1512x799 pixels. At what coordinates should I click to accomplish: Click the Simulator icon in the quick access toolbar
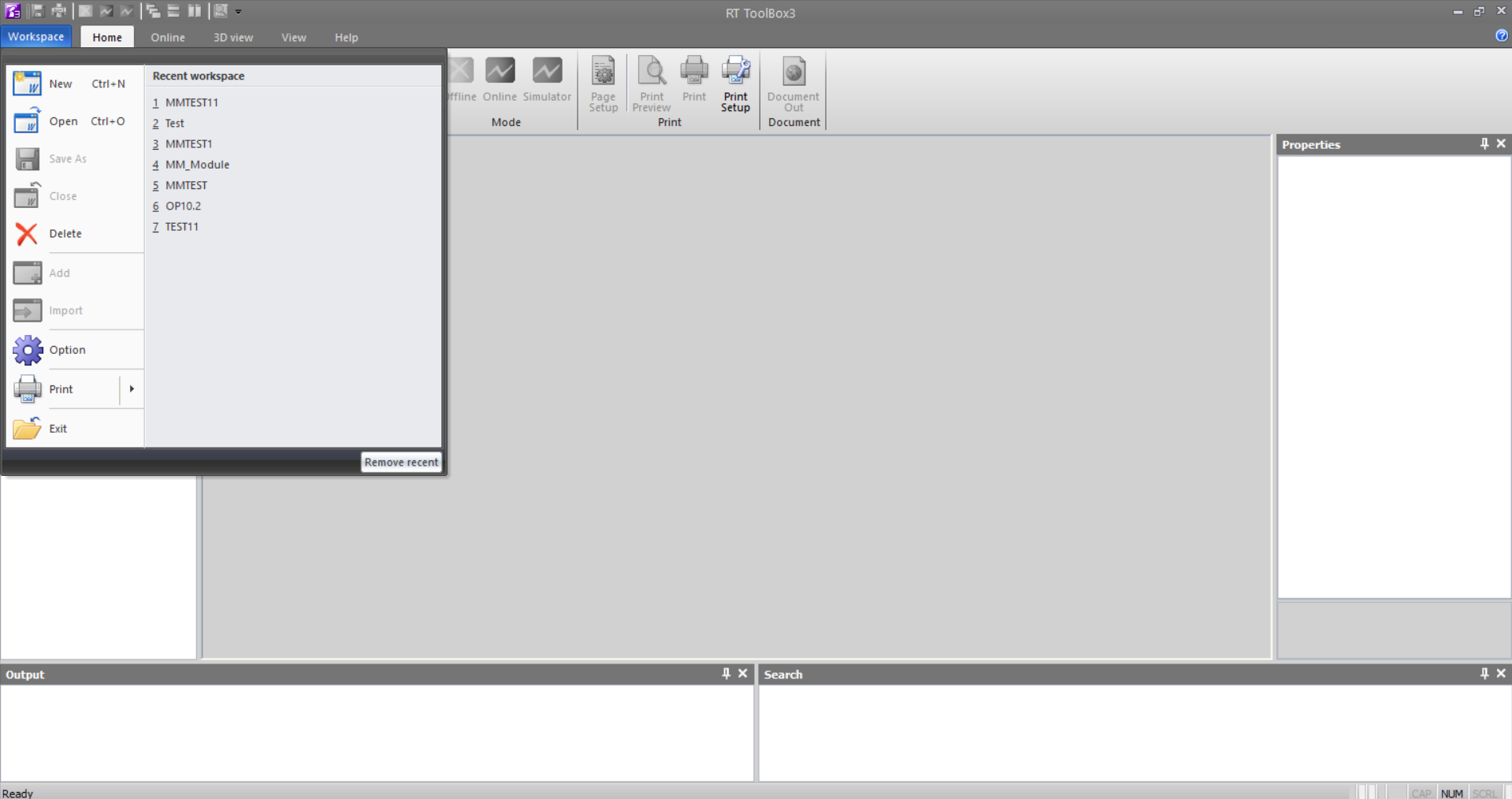tap(126, 11)
